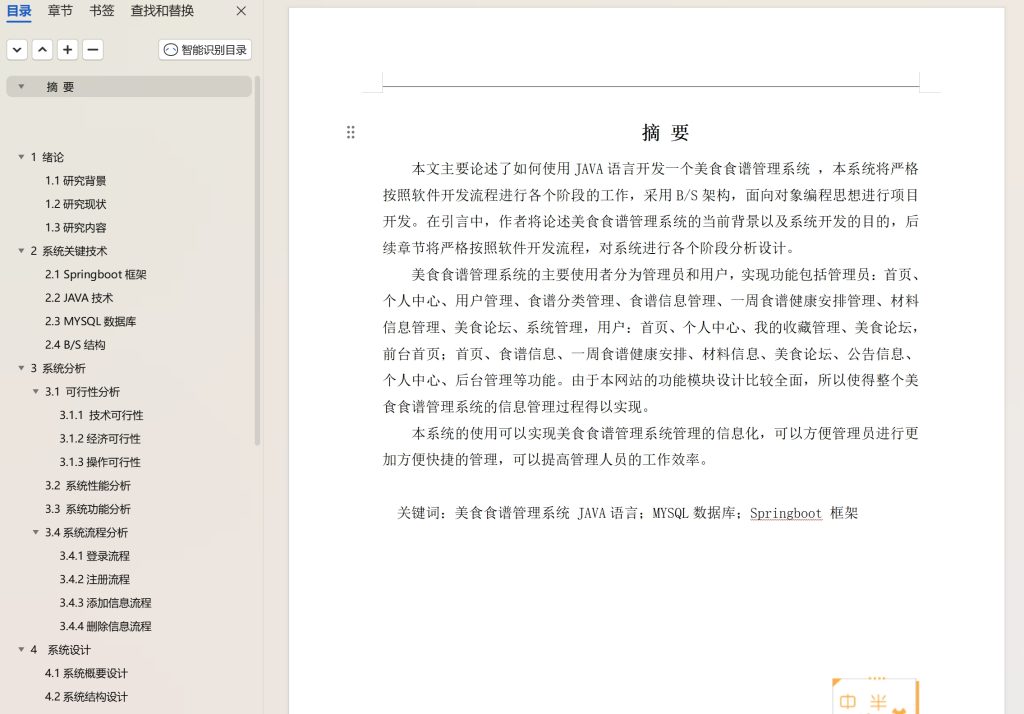This screenshot has height=714, width=1024.
Task: Open 4.1 系统概要设计 outline entry
Action: pos(86,673)
